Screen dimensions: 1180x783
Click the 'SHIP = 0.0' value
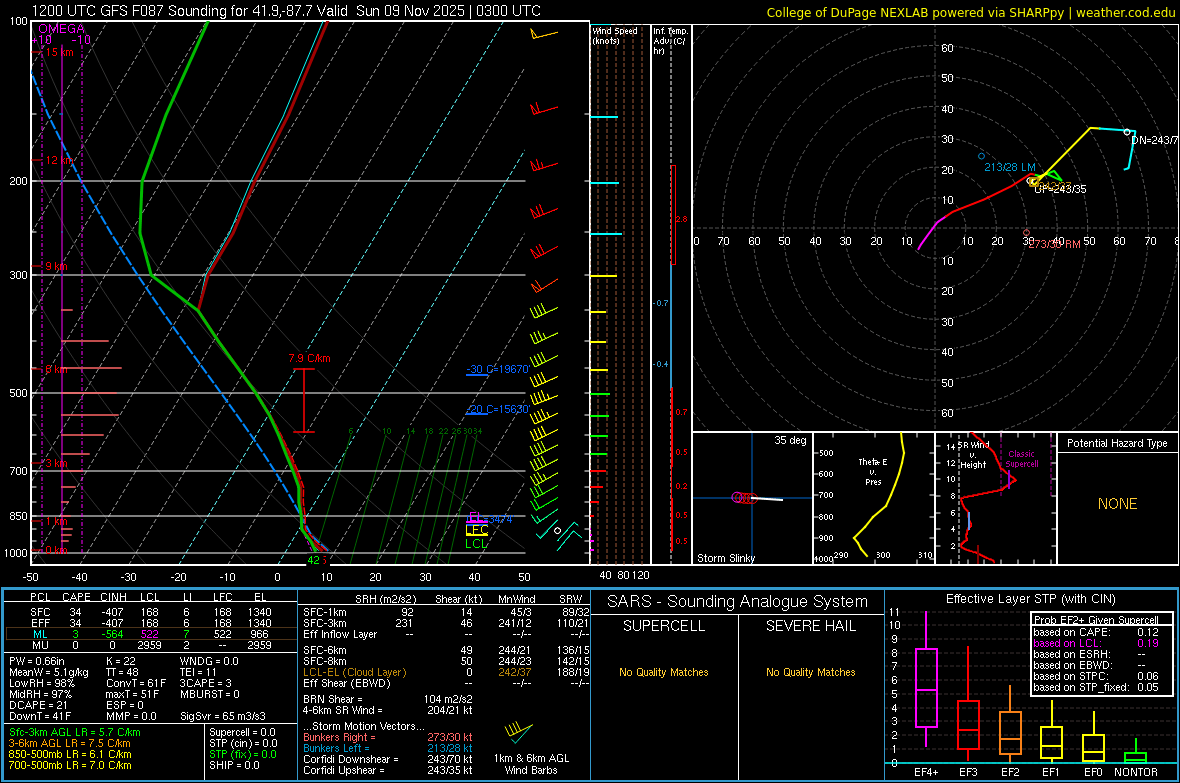tap(234, 765)
